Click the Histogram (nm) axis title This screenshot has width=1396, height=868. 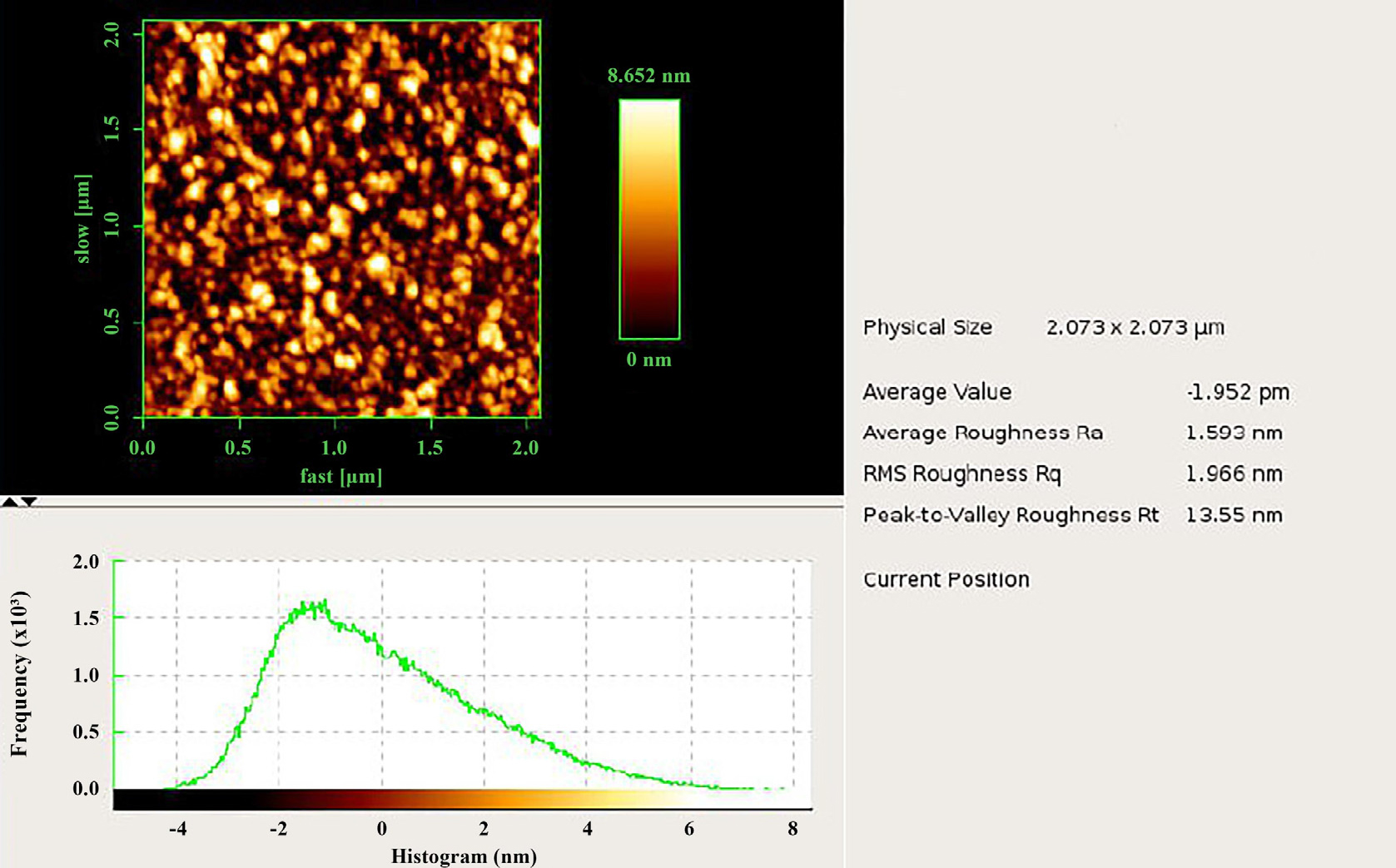click(x=464, y=856)
